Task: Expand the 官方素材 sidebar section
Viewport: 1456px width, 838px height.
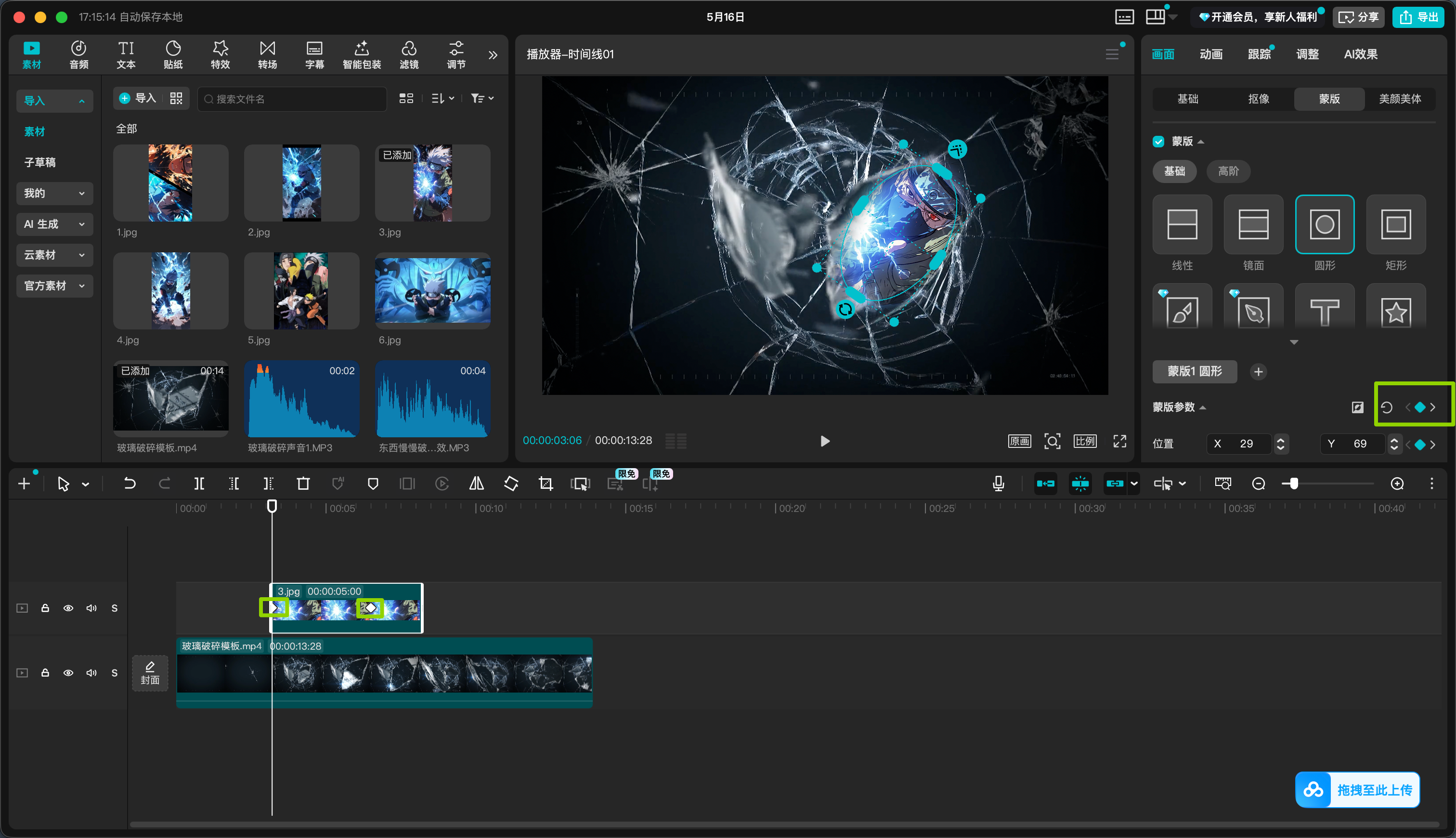Action: (x=55, y=286)
